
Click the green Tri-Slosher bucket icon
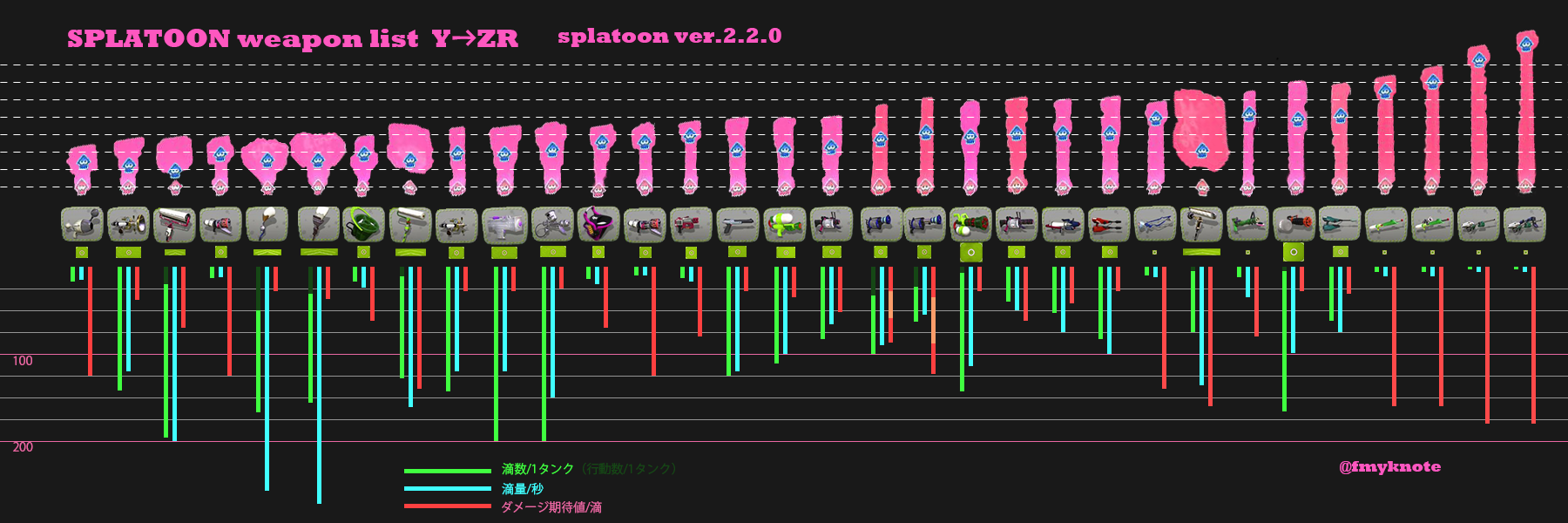[364, 224]
